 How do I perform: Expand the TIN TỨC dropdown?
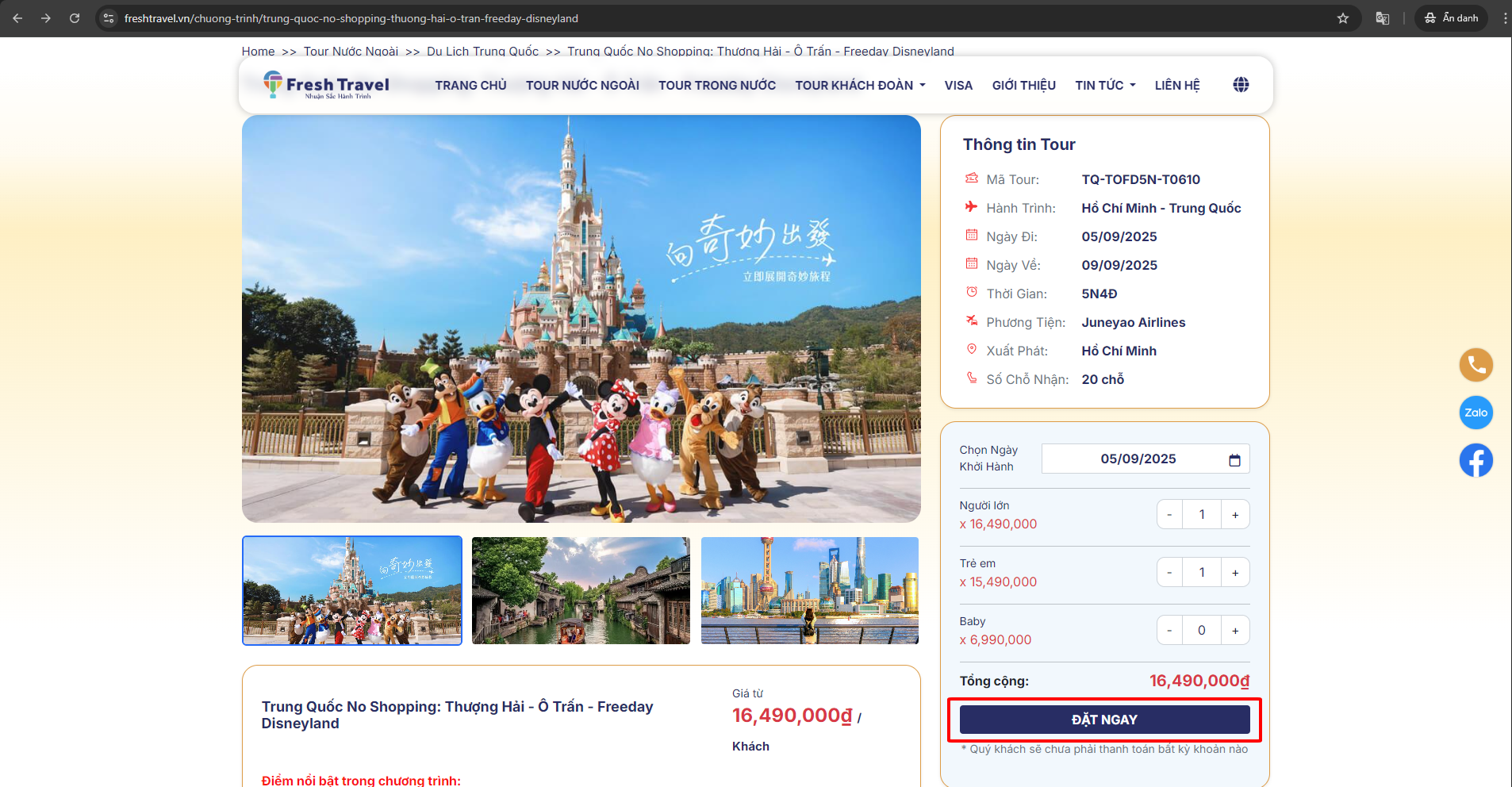coord(1105,85)
